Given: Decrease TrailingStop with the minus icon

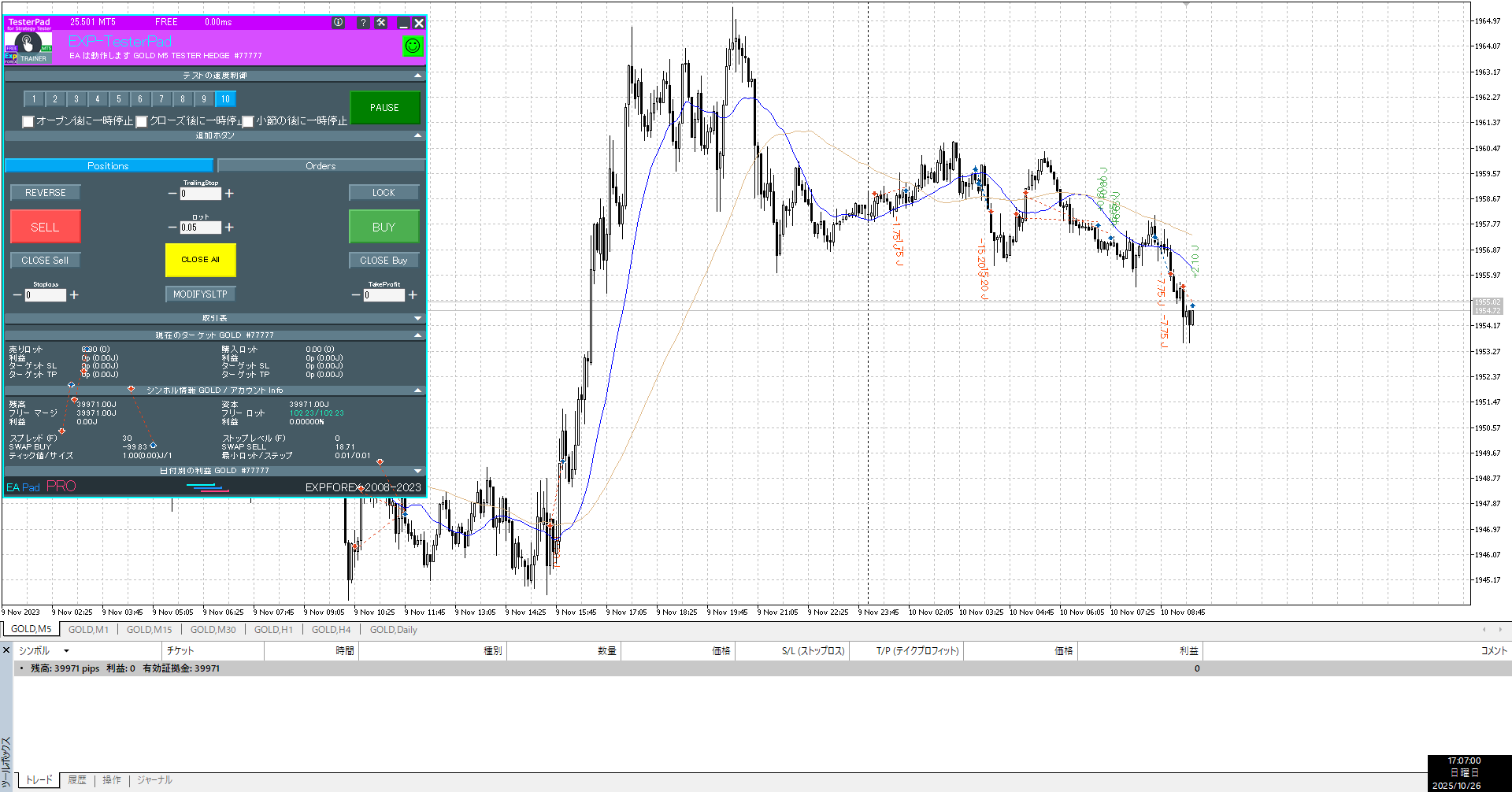Looking at the screenshot, I should pyautogui.click(x=172, y=194).
